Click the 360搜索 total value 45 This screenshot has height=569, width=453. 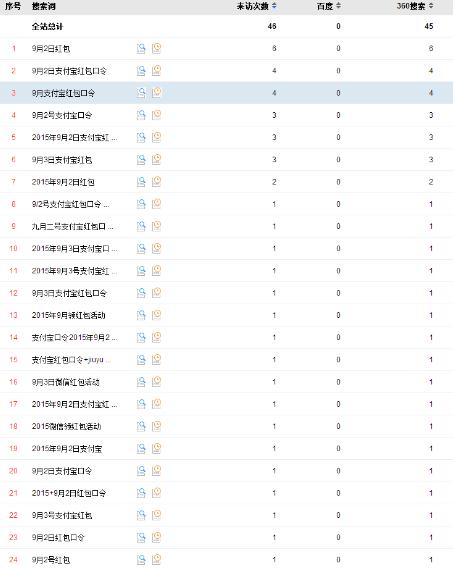point(429,26)
